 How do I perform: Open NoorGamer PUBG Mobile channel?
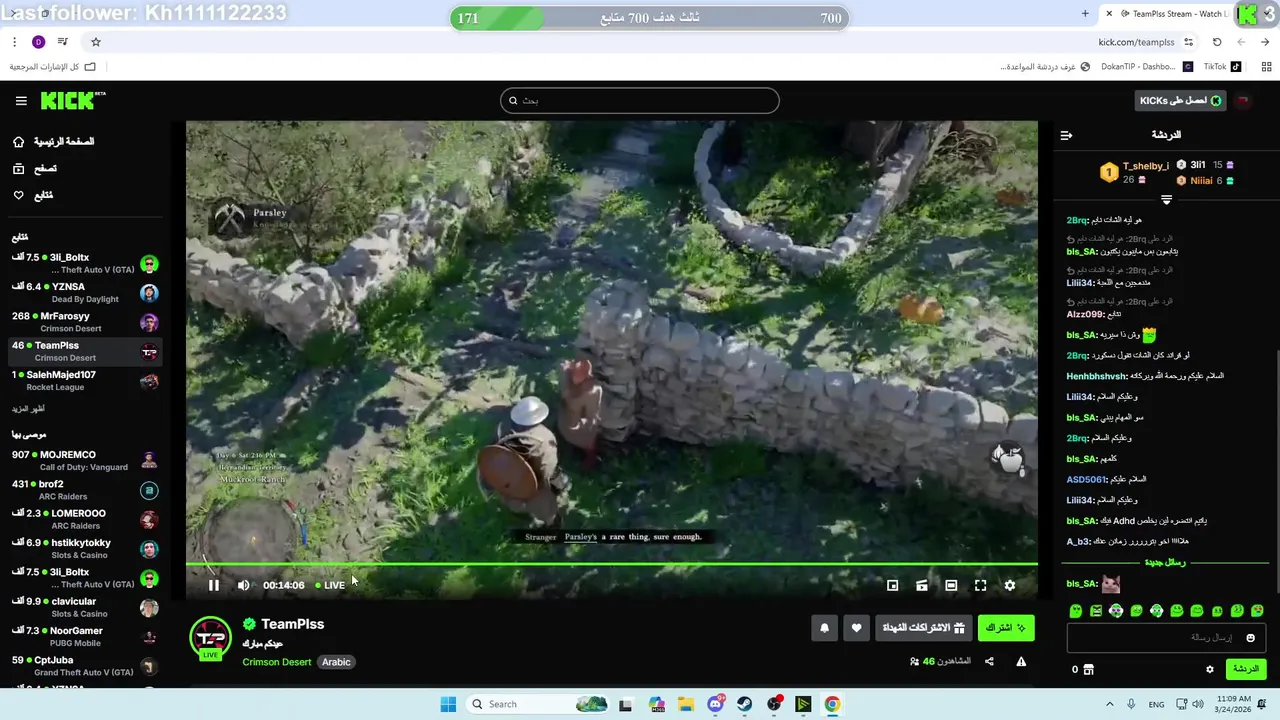85,637
